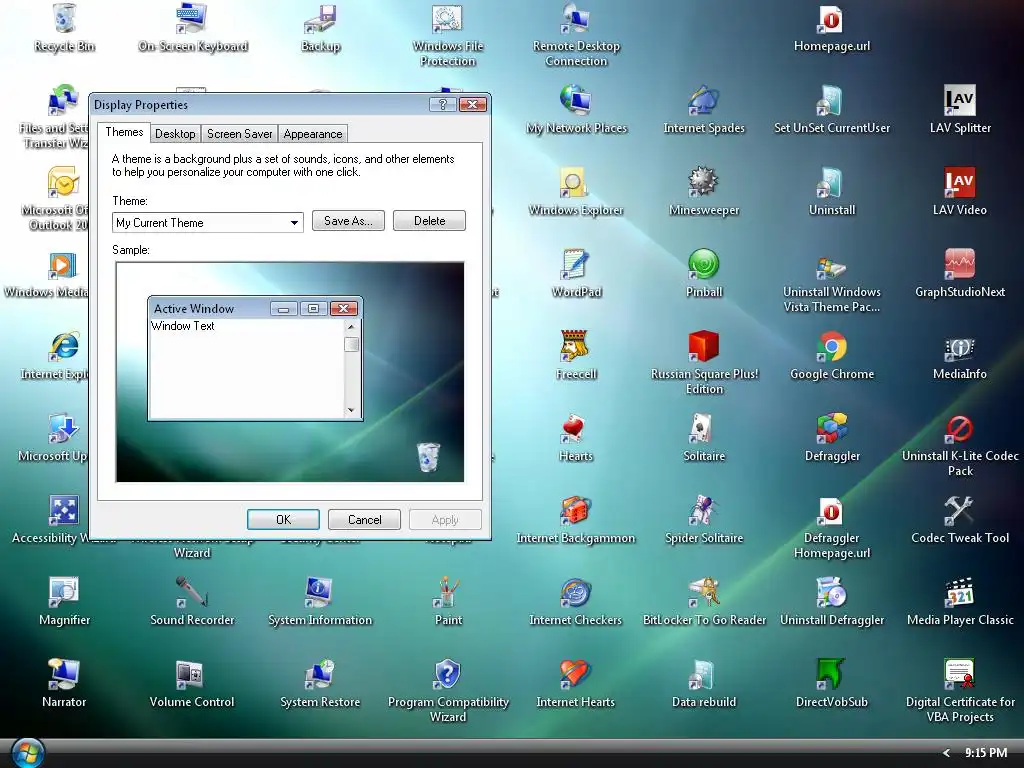
Task: Click Save As... theme button
Action: (x=348, y=221)
